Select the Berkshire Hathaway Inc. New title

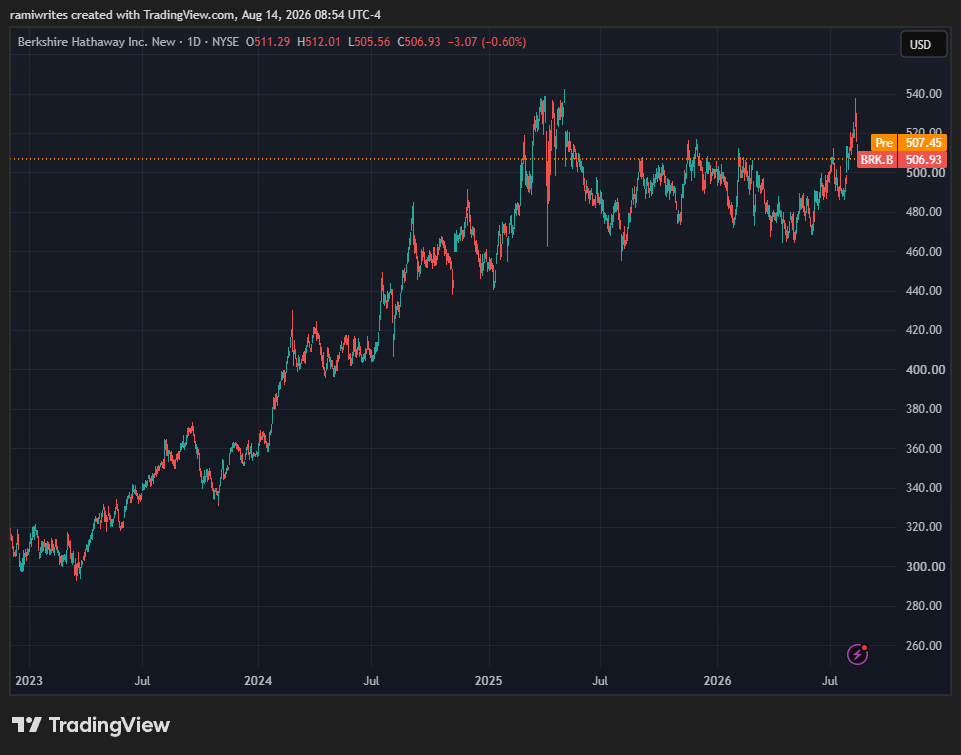(96, 42)
